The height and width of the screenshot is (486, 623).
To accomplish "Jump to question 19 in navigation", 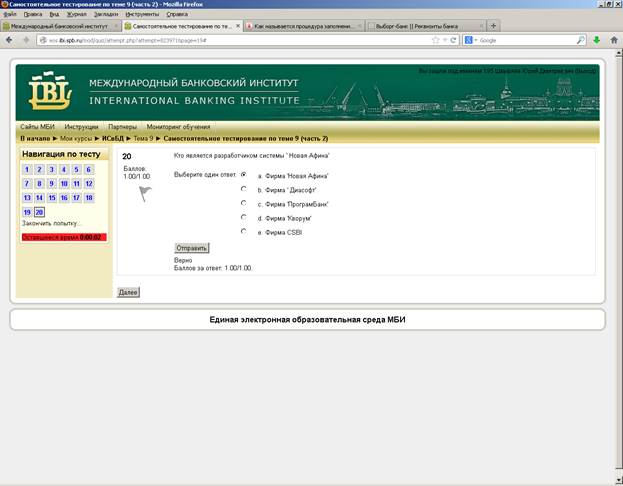I will [x=27, y=212].
